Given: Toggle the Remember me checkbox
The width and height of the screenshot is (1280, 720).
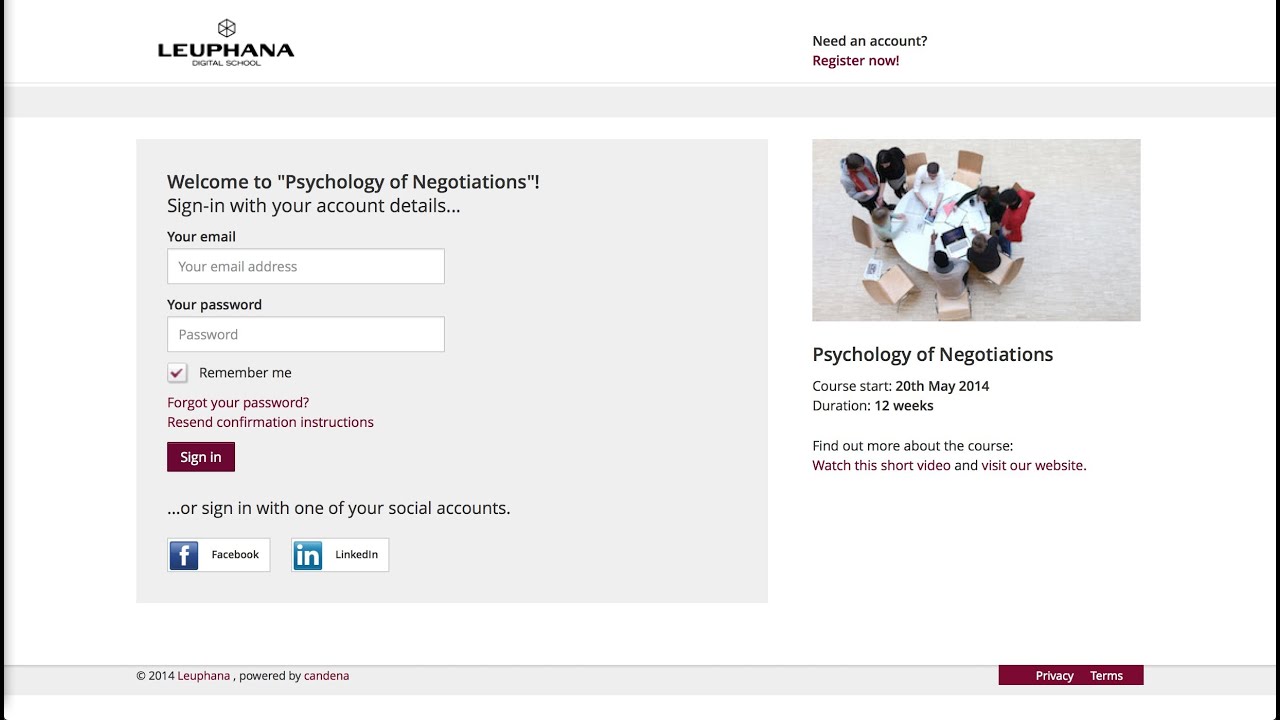Looking at the screenshot, I should 177,373.
